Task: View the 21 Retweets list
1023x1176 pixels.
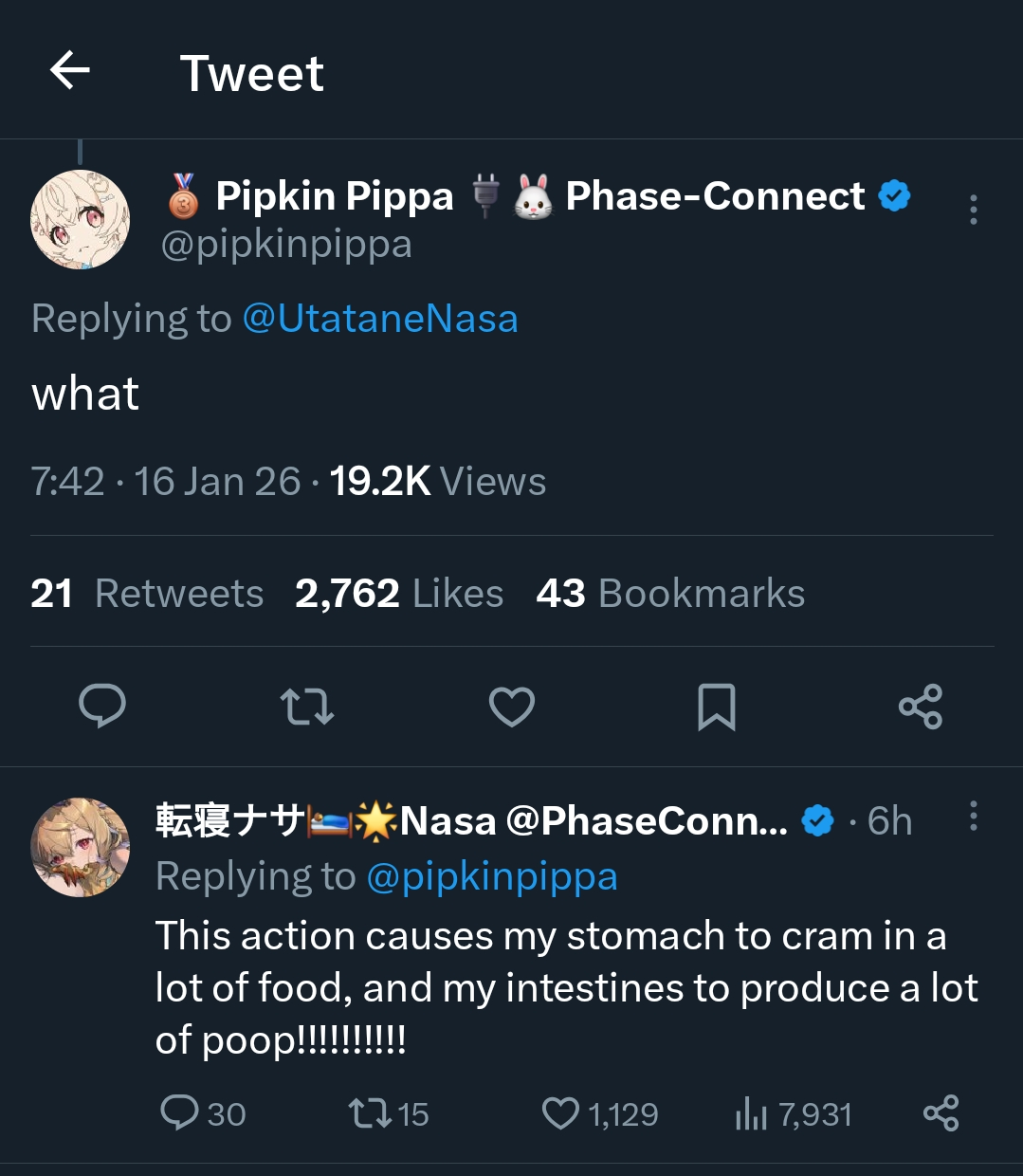Action: pyautogui.click(x=147, y=594)
